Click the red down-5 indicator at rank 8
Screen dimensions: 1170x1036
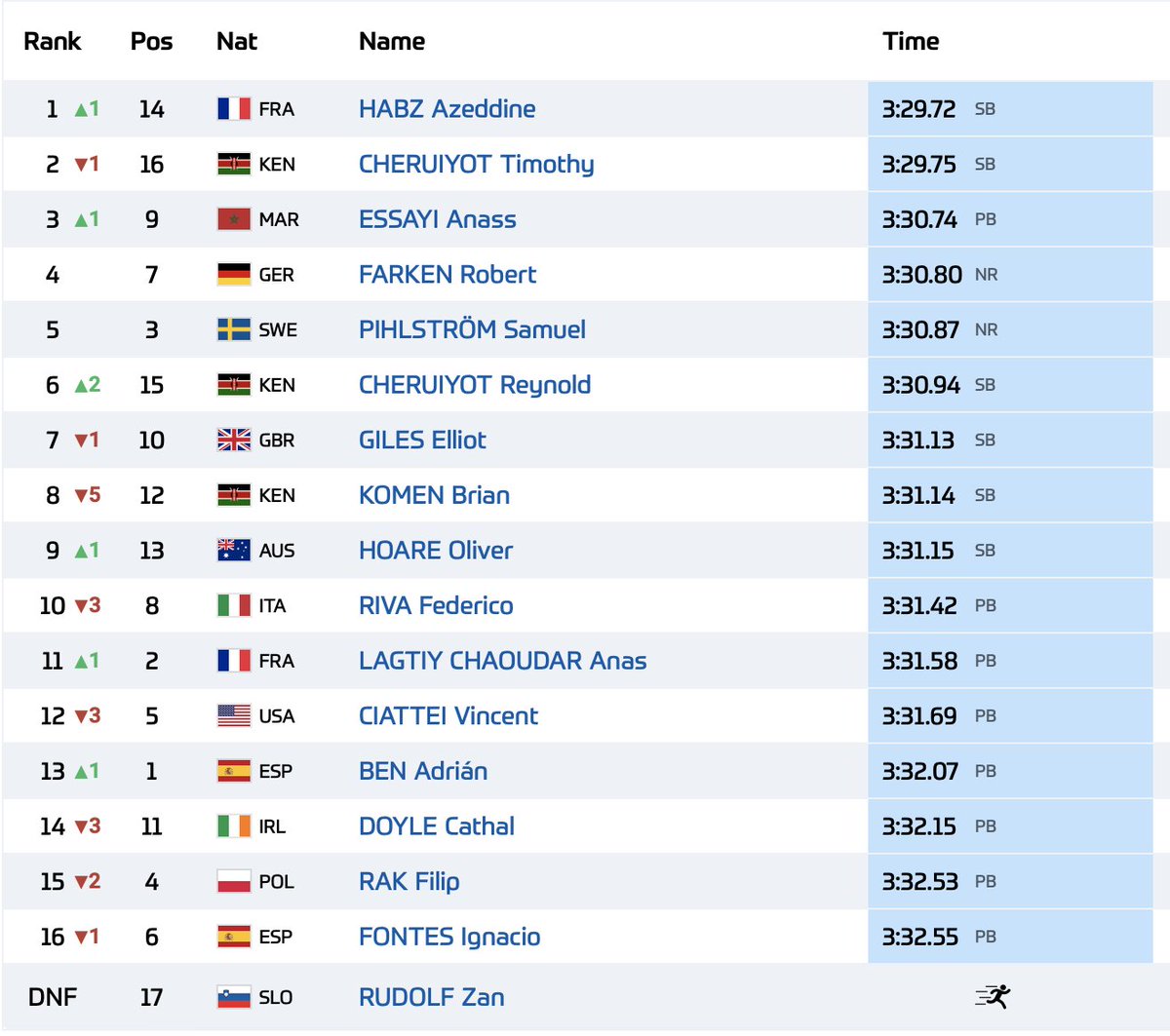[x=88, y=495]
